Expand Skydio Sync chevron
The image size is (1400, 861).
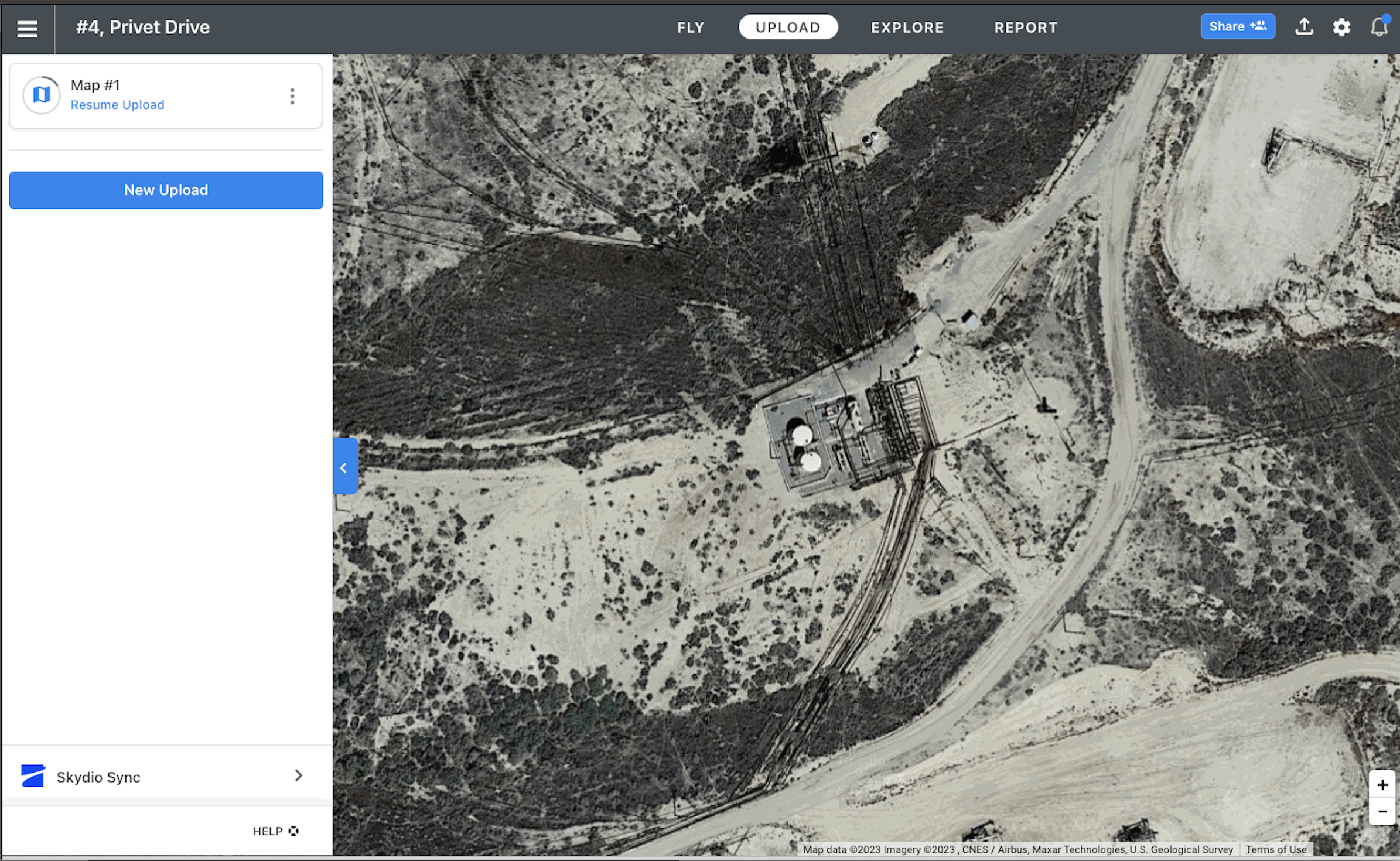[x=299, y=775]
